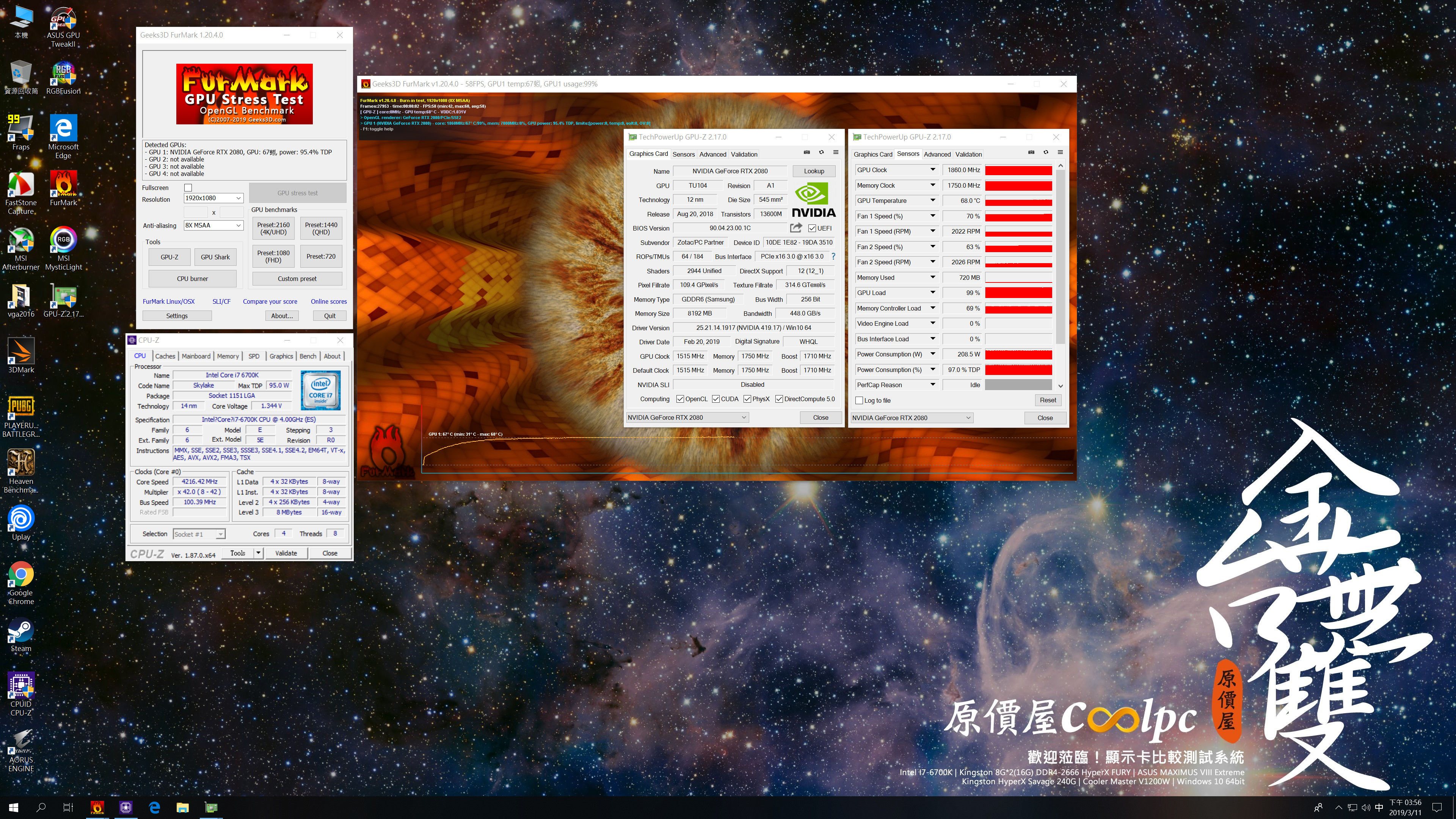Image resolution: width=1456 pixels, height=819 pixels.
Task: Open the MSI Afterburner desktop icon
Action: (x=21, y=249)
